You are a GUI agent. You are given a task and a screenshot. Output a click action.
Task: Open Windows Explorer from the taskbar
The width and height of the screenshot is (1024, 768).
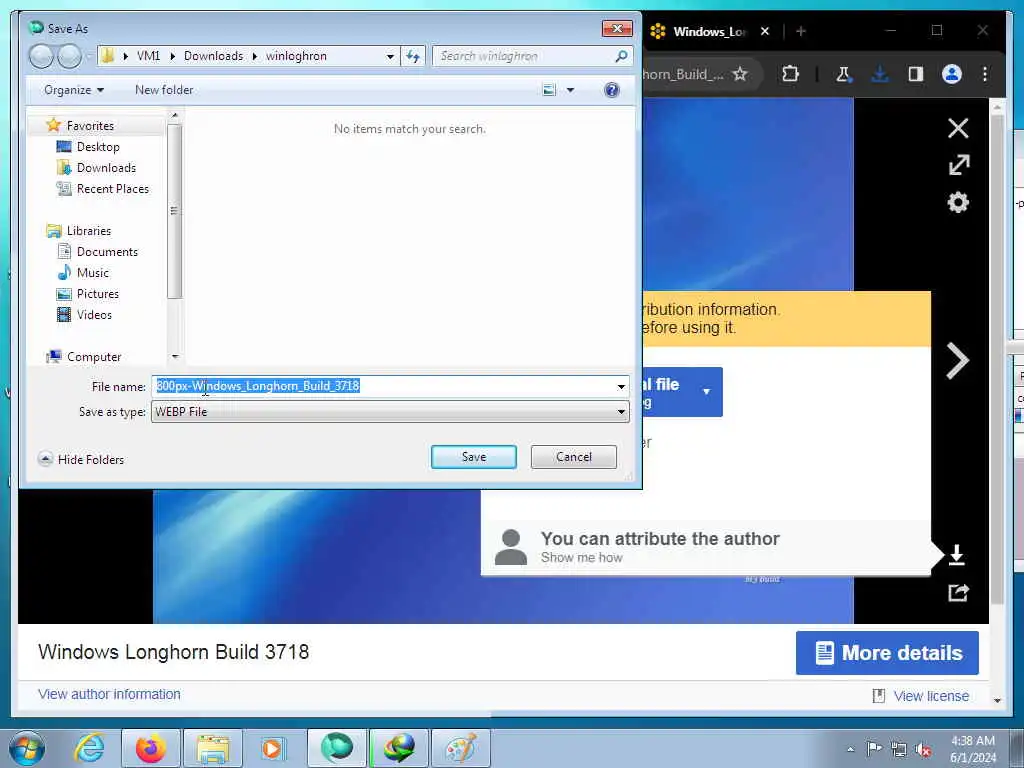213,748
